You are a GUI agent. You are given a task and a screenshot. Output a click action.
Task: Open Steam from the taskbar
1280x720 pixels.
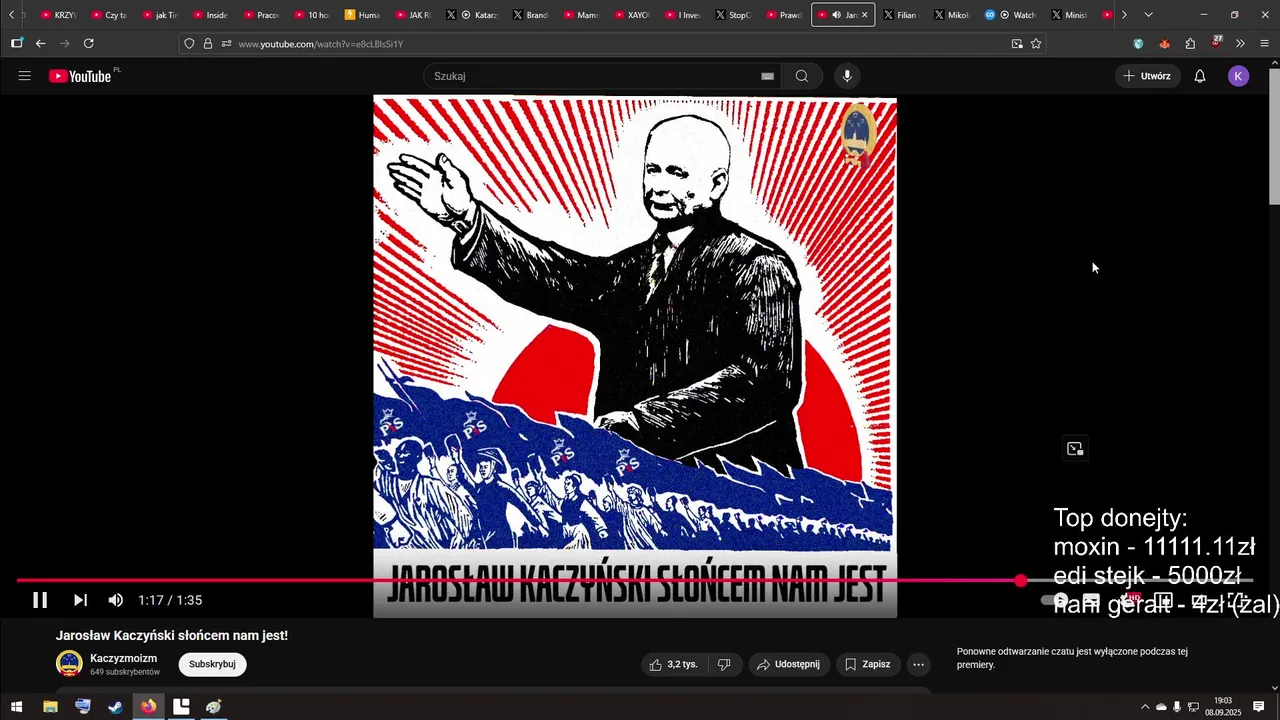coord(116,706)
